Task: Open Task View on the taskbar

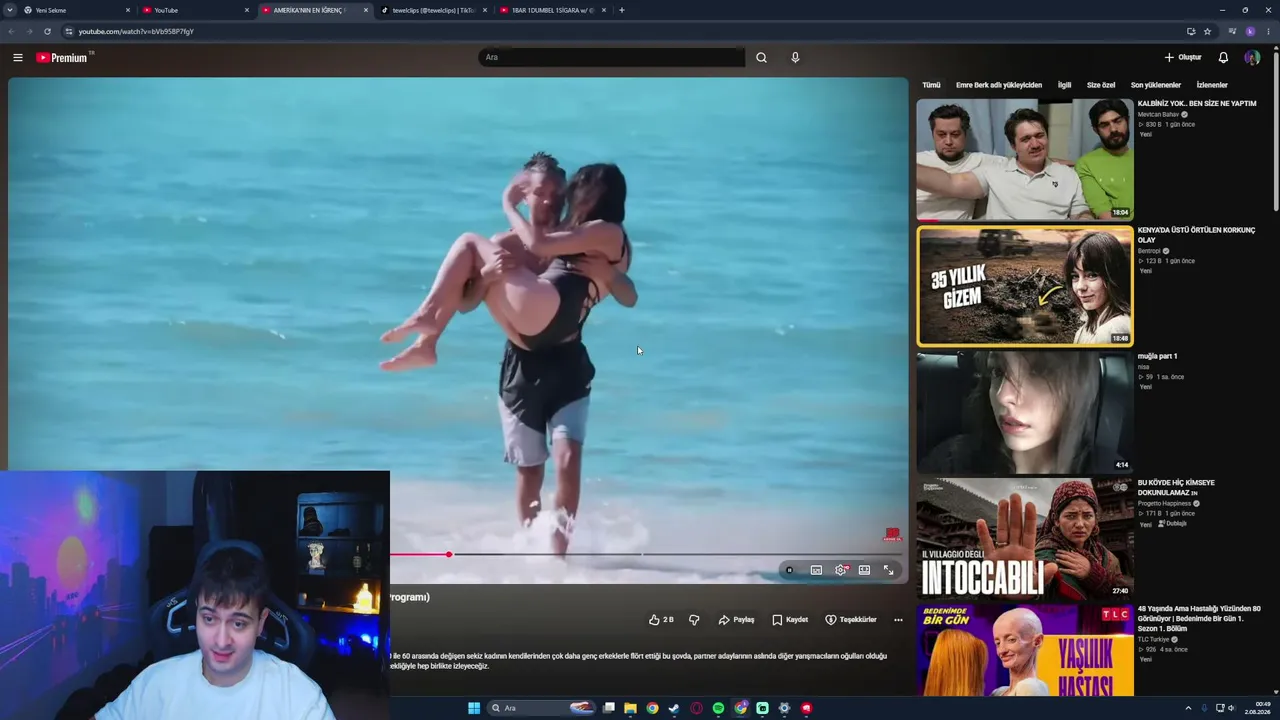Action: click(608, 708)
